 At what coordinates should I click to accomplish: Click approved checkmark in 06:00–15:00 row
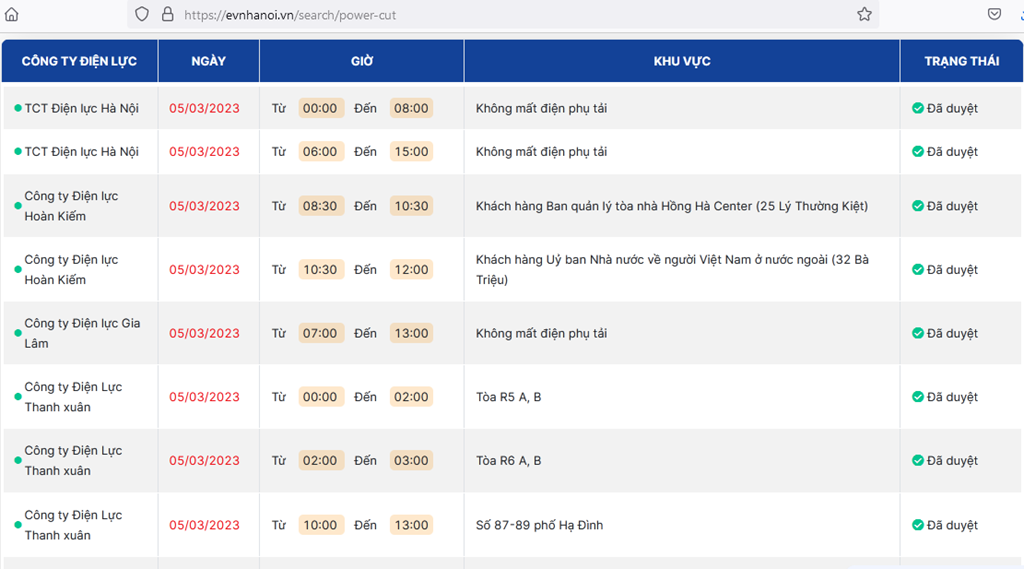click(x=918, y=152)
